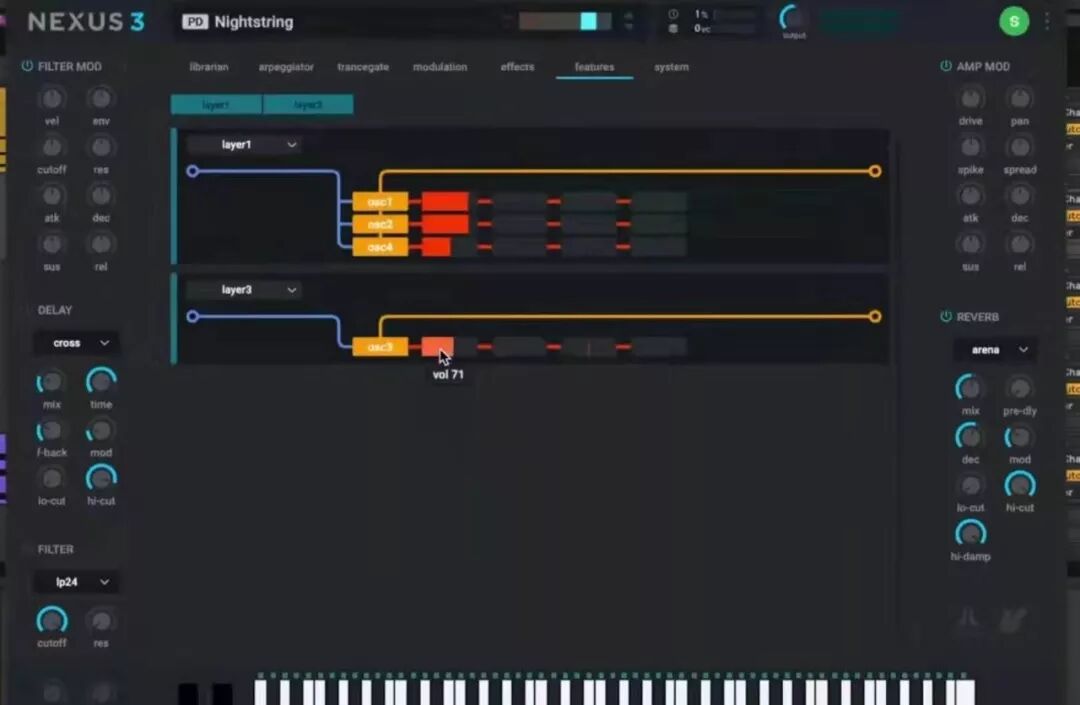Select the layer3 teal button
The width and height of the screenshot is (1080, 705).
click(309, 105)
